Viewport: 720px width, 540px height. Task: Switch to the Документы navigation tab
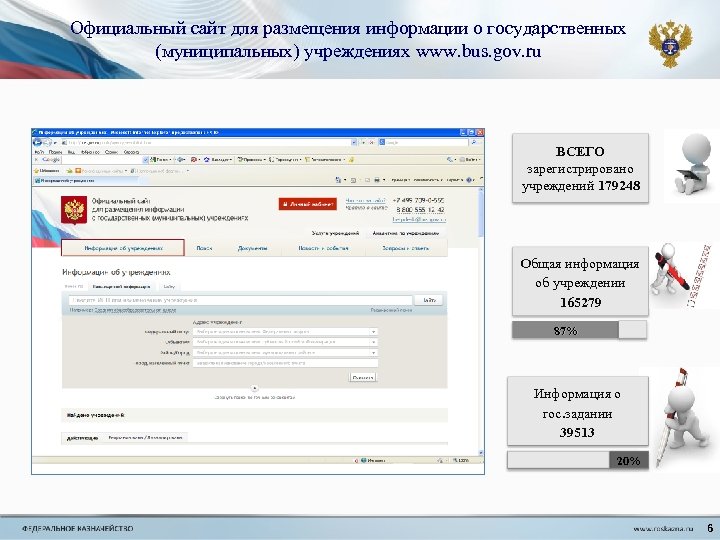tap(253, 248)
